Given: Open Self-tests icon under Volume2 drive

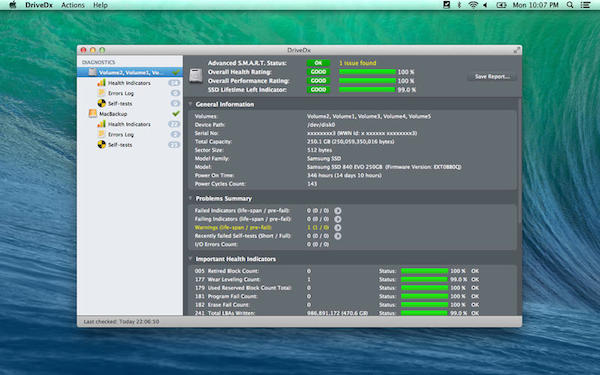Looking at the screenshot, I should click(x=101, y=103).
